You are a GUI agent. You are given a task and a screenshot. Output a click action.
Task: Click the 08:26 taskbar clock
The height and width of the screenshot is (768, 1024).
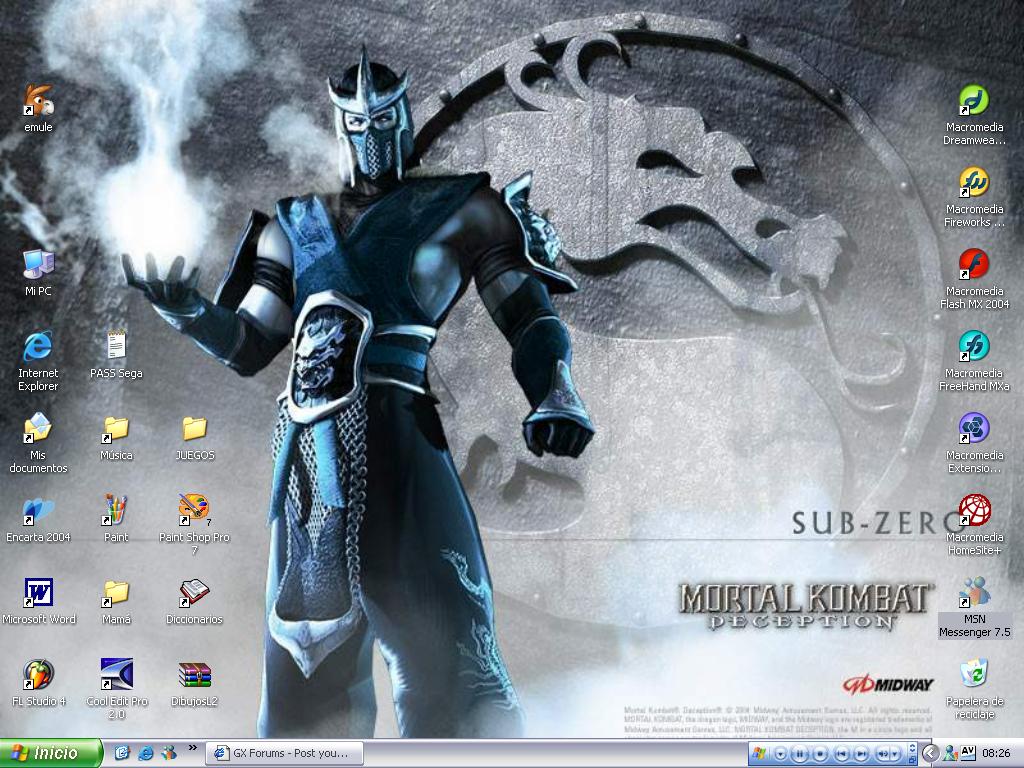tap(996, 754)
